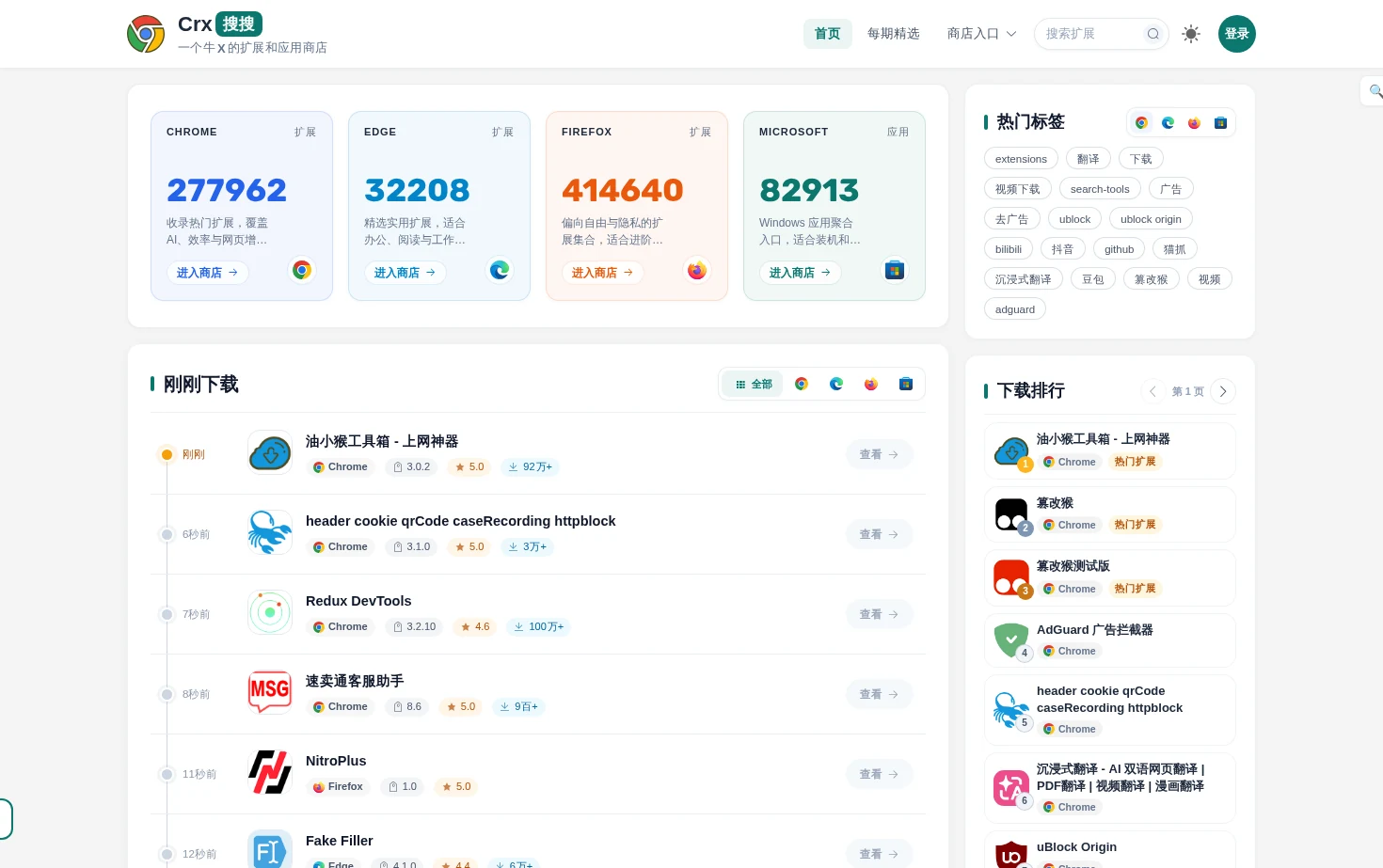Image resolution: width=1383 pixels, height=868 pixels.
Task: Click the Fake Filler extension icon
Action: pyautogui.click(x=270, y=850)
